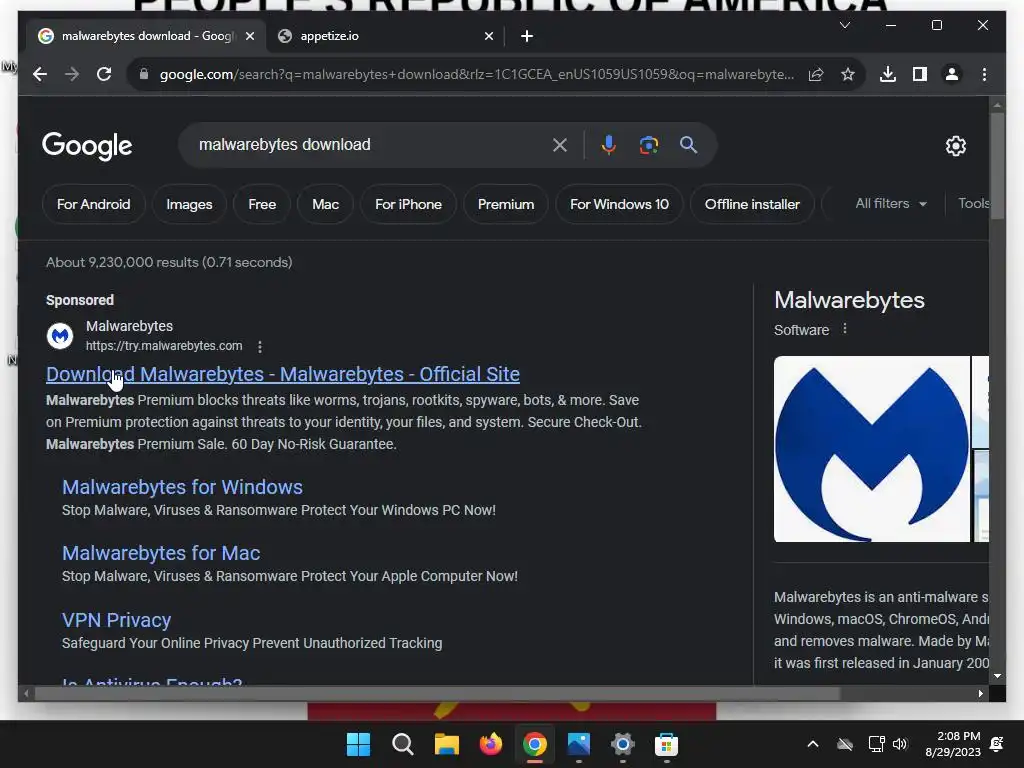Open Malwarebytes for Windows sitelink
This screenshot has height=768, width=1024.
tap(182, 487)
